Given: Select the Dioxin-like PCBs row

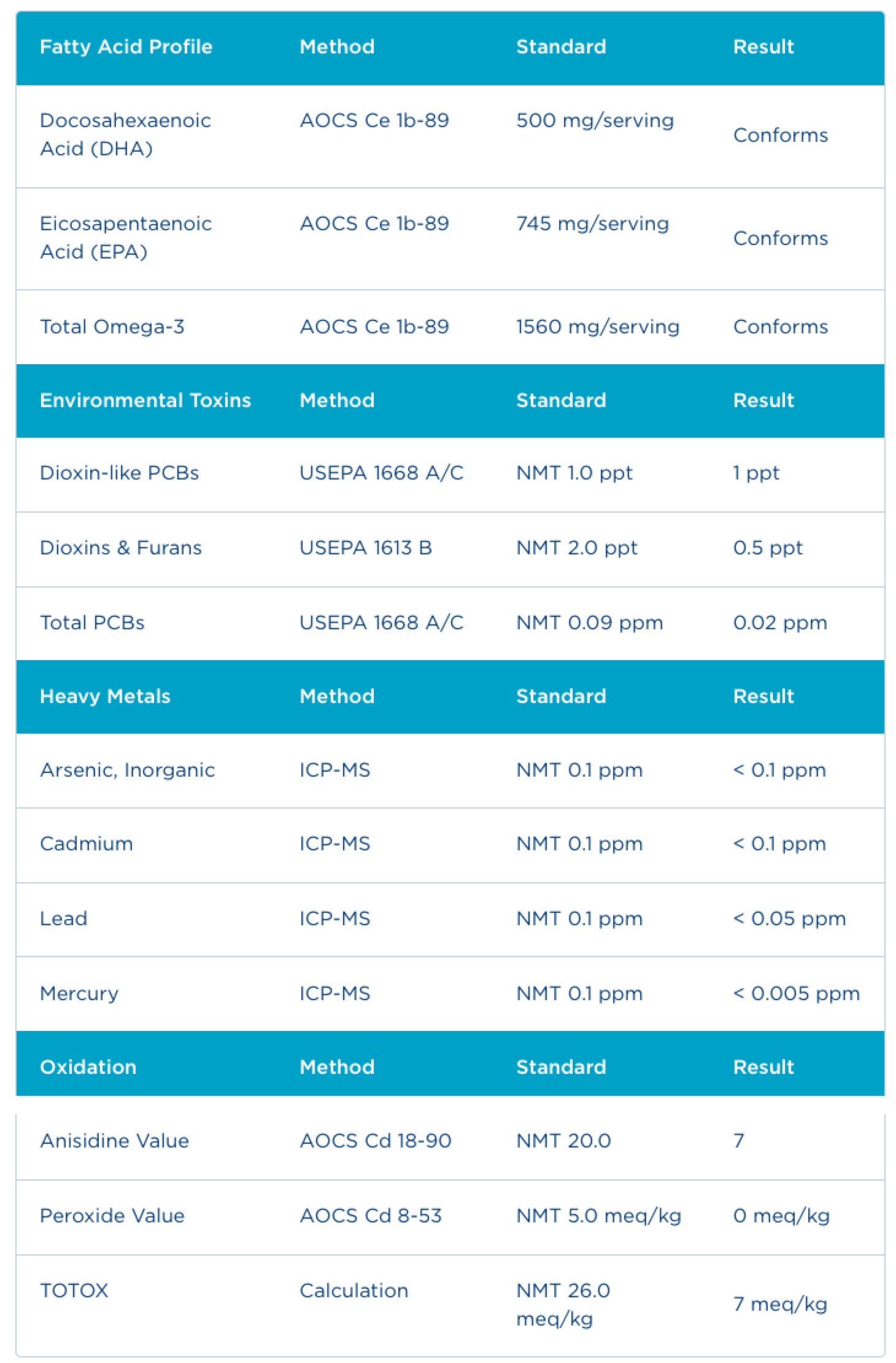Looking at the screenshot, I should pyautogui.click(x=450, y=474).
